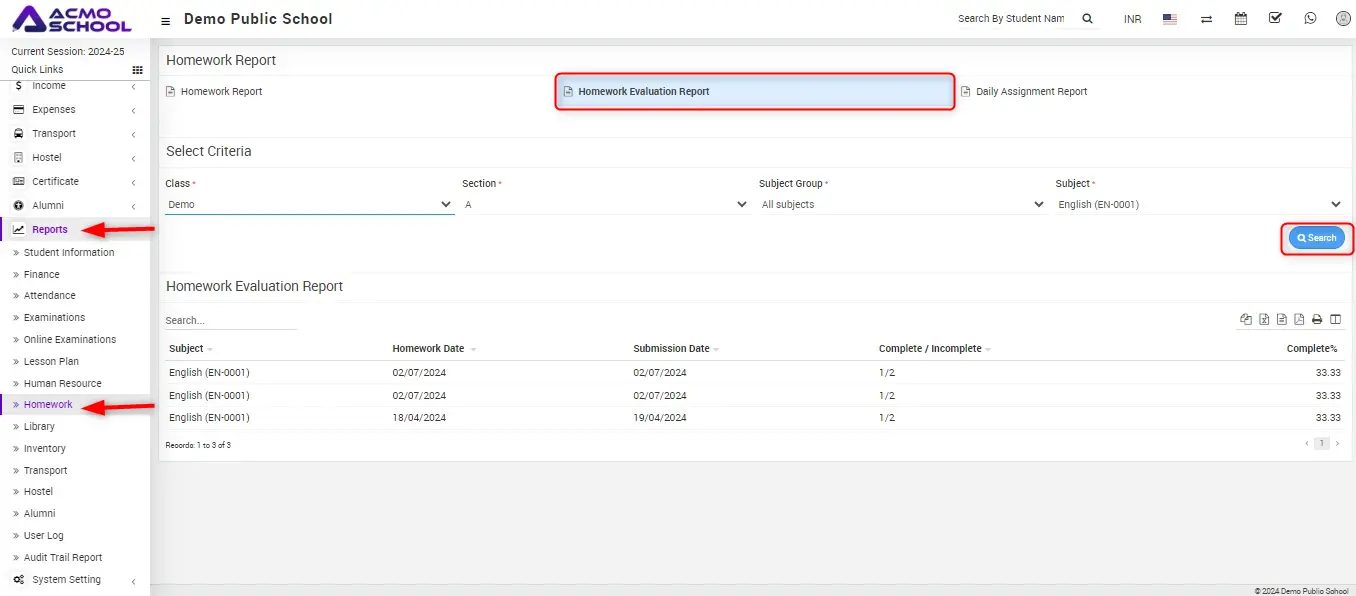Open the Homework Report tab
Image resolution: width=1356 pixels, height=596 pixels.
(x=221, y=91)
